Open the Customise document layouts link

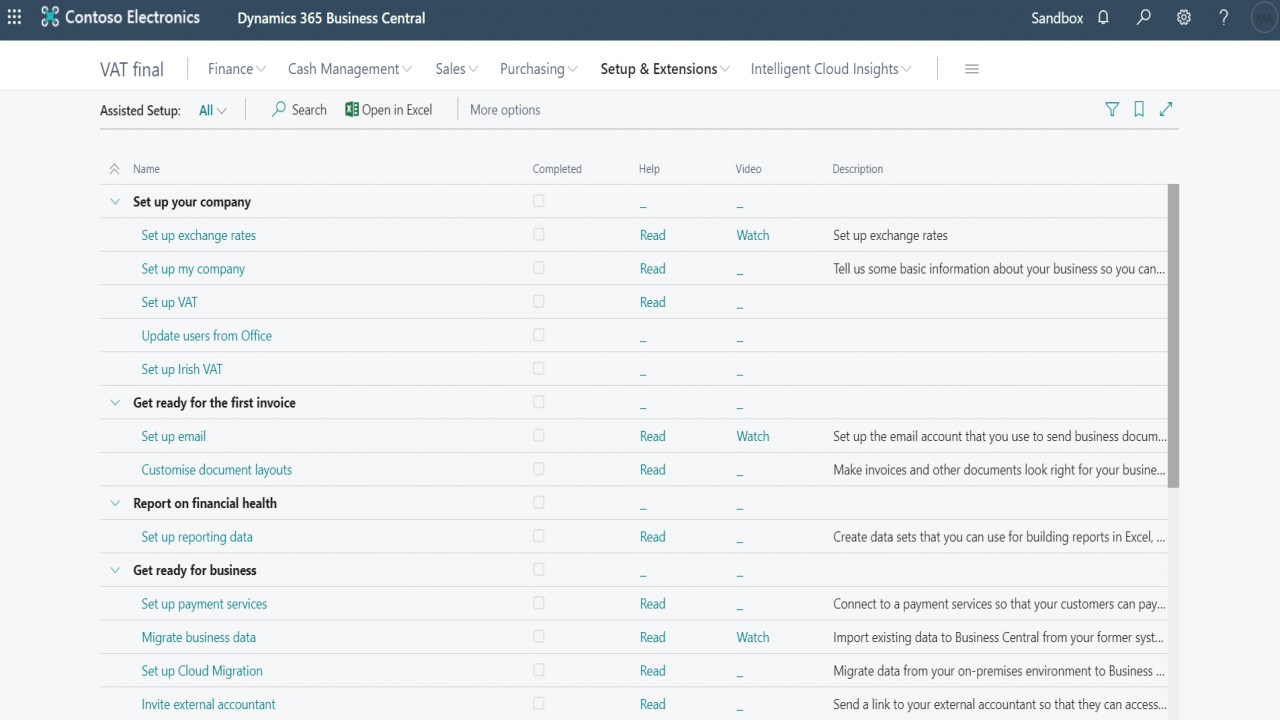click(x=217, y=470)
